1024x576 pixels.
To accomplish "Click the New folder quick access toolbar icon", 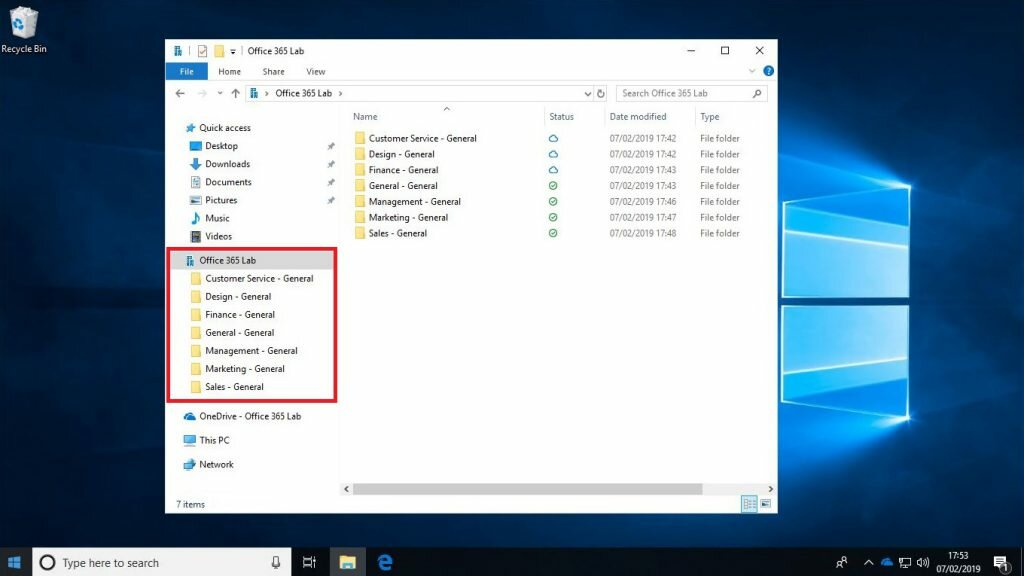I will pos(219,51).
